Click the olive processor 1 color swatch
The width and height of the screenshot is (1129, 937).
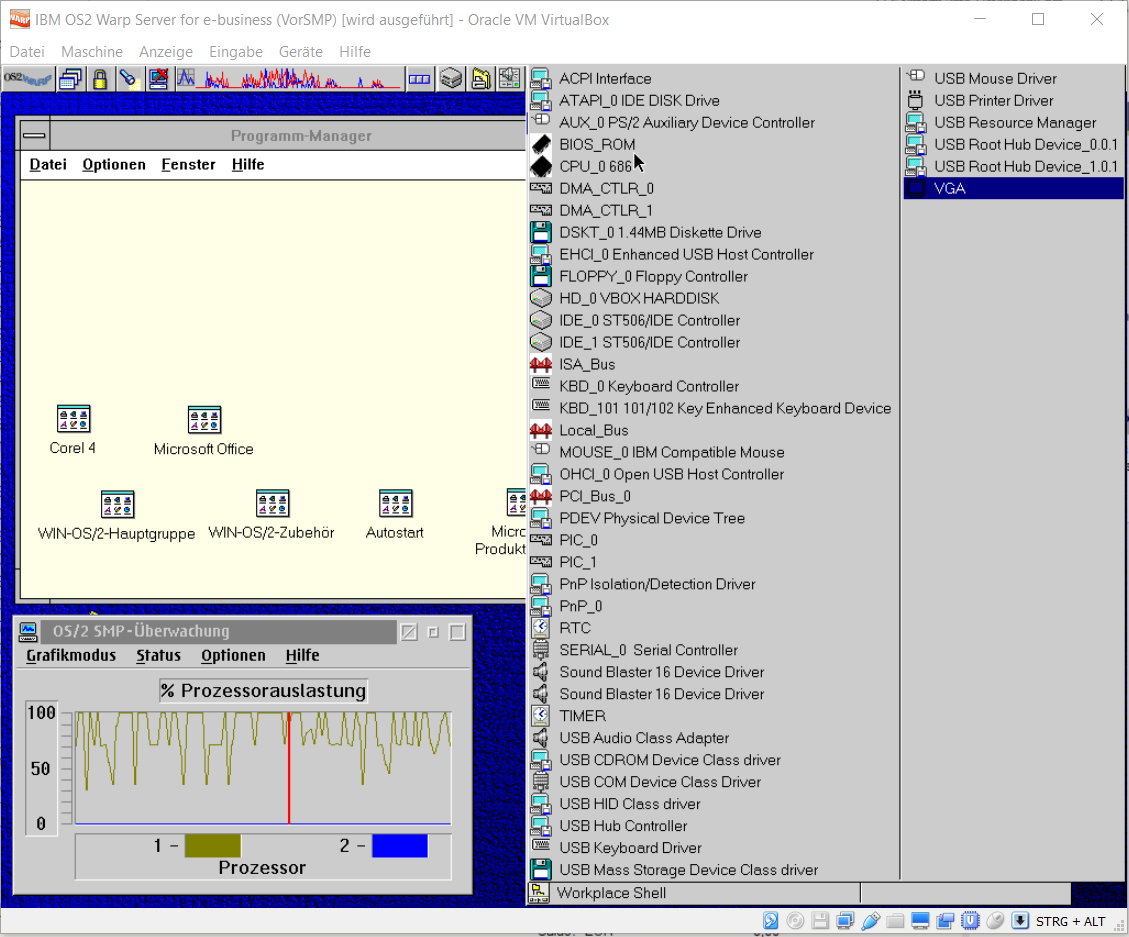pyautogui.click(x=212, y=846)
